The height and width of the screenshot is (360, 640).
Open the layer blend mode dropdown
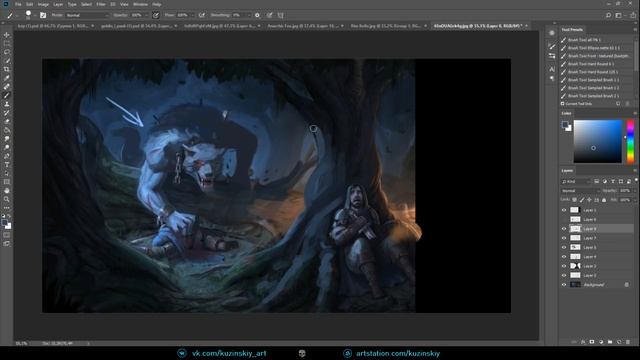tap(580, 191)
